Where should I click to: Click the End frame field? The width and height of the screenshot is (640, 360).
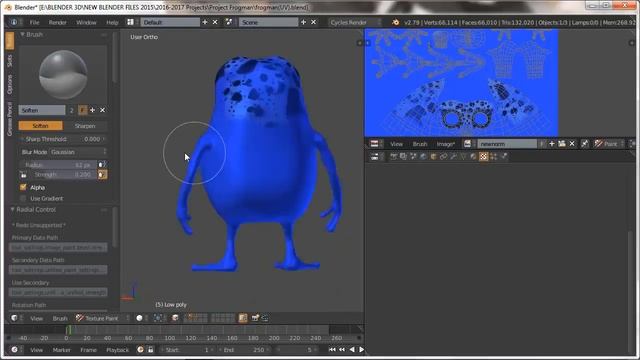coord(244,350)
